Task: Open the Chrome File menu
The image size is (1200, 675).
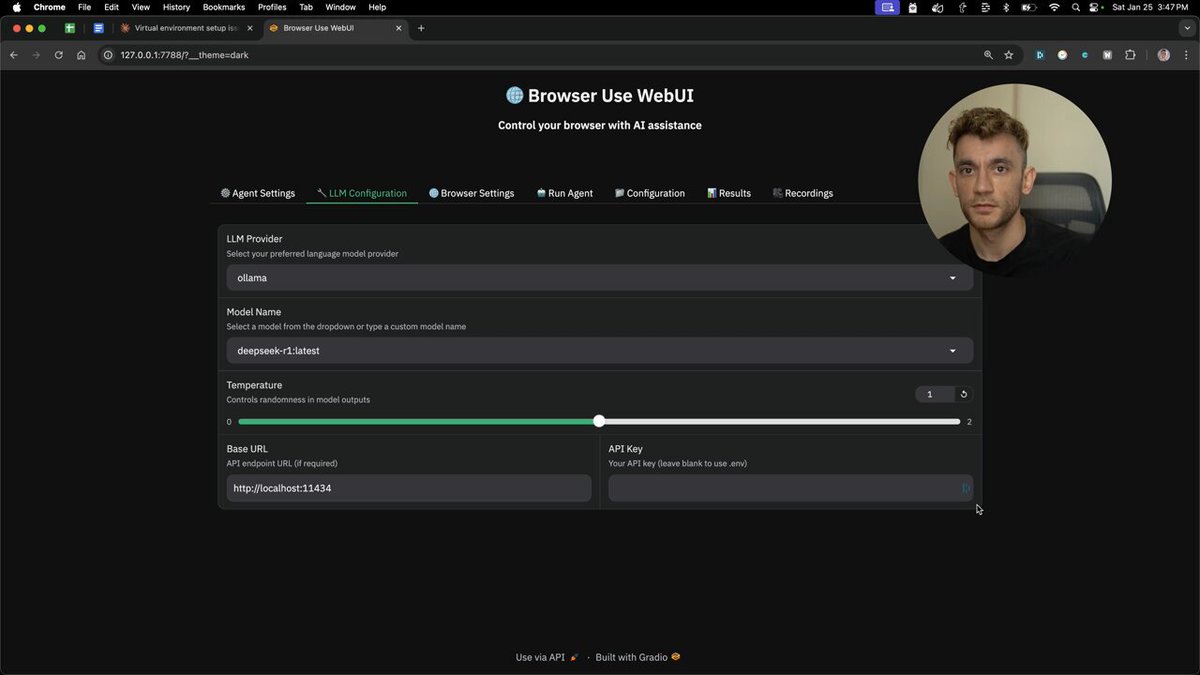Action: click(x=84, y=7)
